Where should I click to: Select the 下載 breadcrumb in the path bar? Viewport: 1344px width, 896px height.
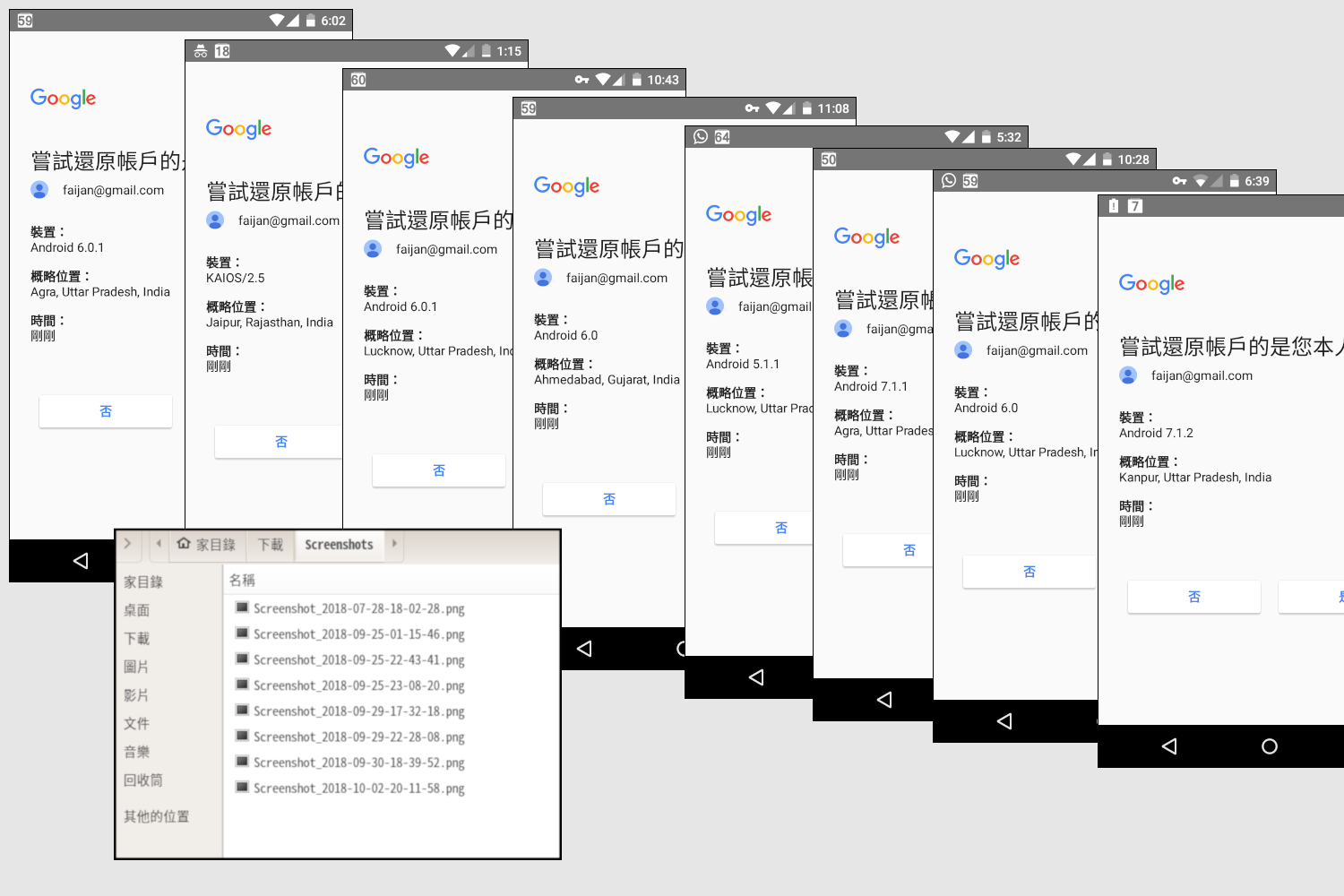[x=271, y=545]
